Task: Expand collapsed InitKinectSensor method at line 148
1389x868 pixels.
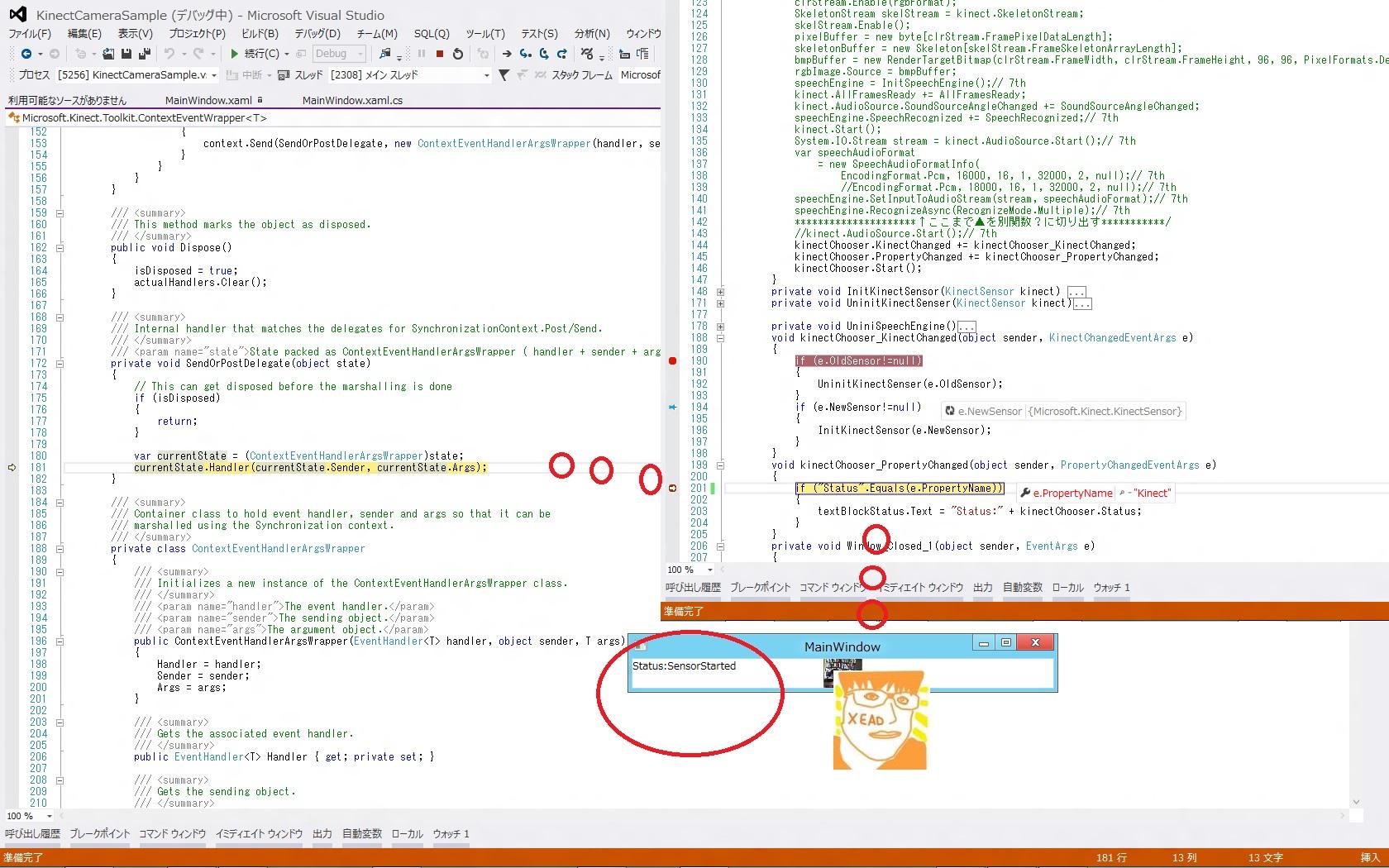Action: [720, 292]
